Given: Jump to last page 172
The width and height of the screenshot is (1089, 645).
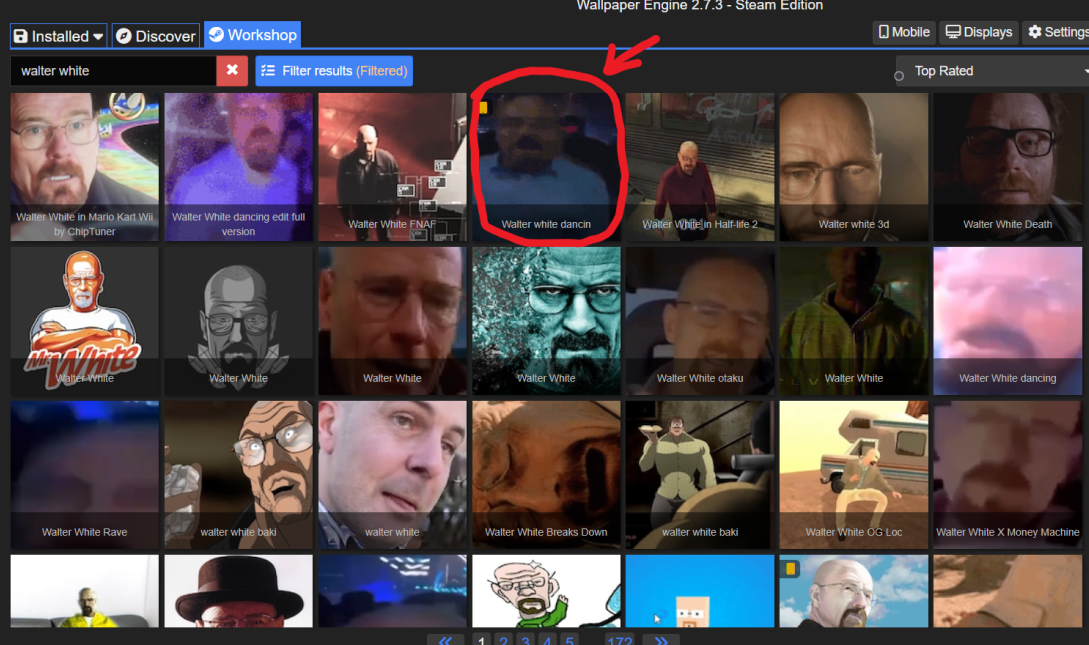Looking at the screenshot, I should [620, 639].
